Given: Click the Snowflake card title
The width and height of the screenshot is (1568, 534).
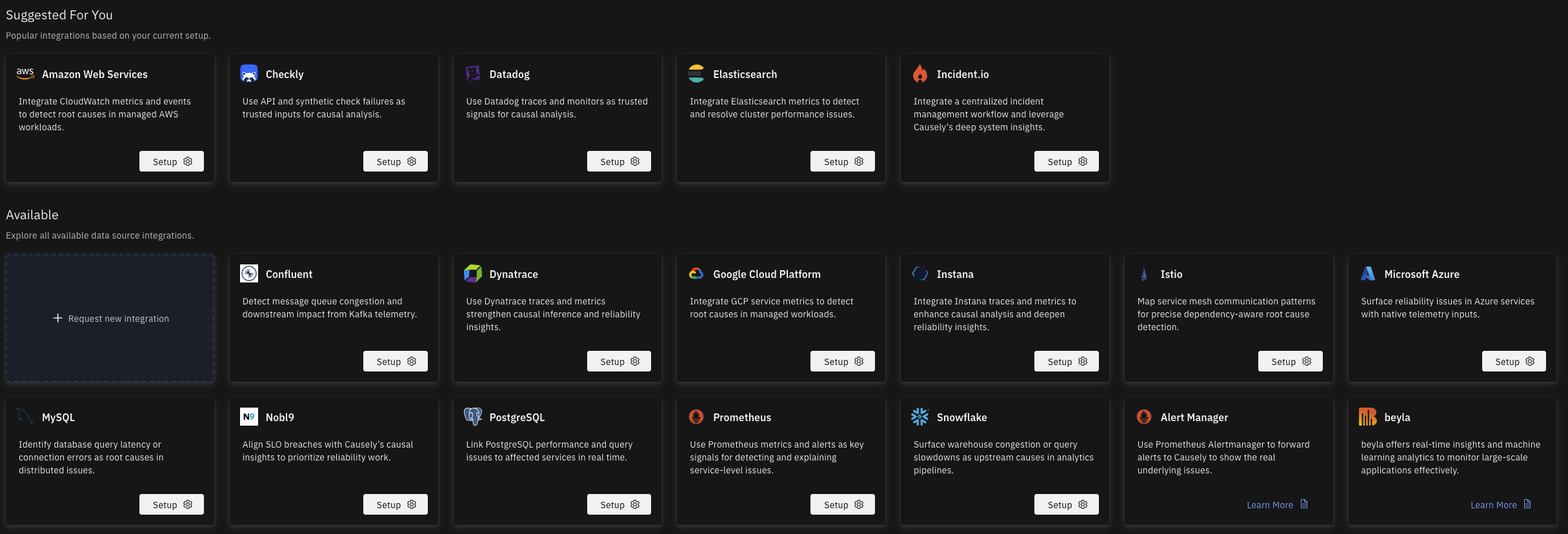Looking at the screenshot, I should tap(962, 417).
